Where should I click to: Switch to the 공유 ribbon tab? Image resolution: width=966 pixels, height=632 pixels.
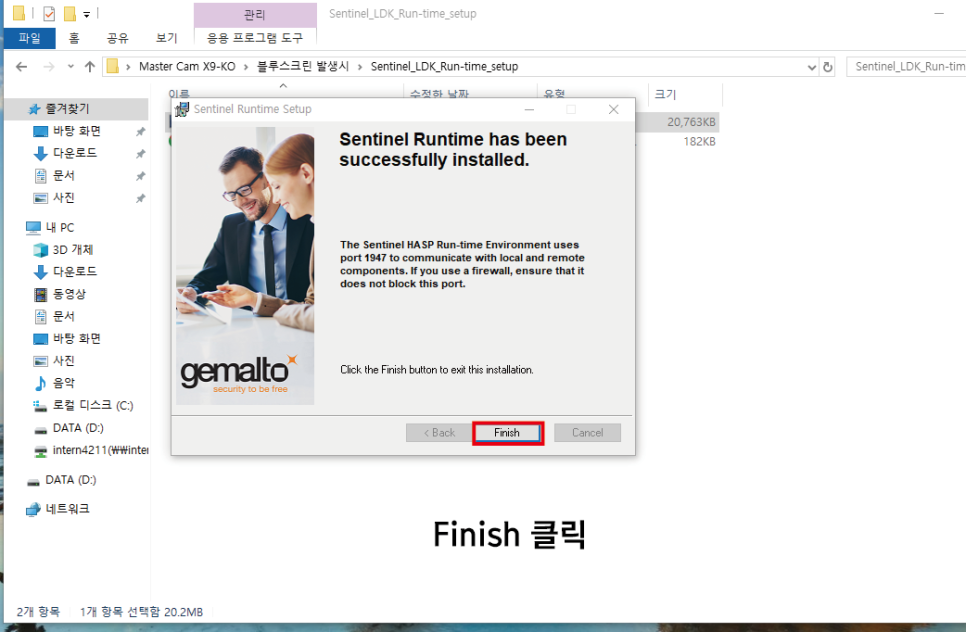(x=117, y=38)
